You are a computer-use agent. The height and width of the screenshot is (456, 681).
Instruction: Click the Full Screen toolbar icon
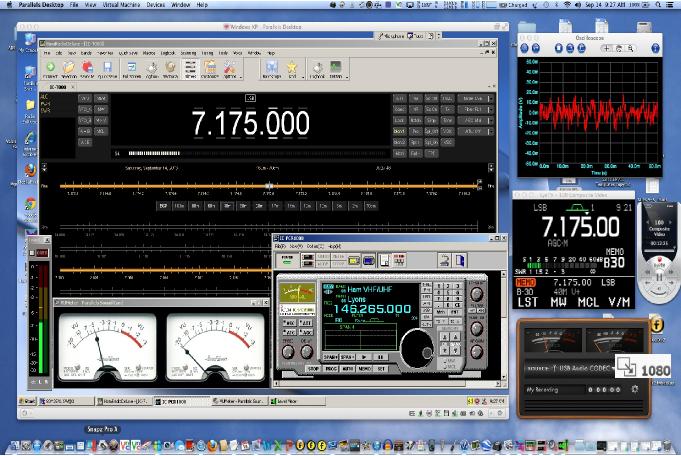(x=131, y=67)
